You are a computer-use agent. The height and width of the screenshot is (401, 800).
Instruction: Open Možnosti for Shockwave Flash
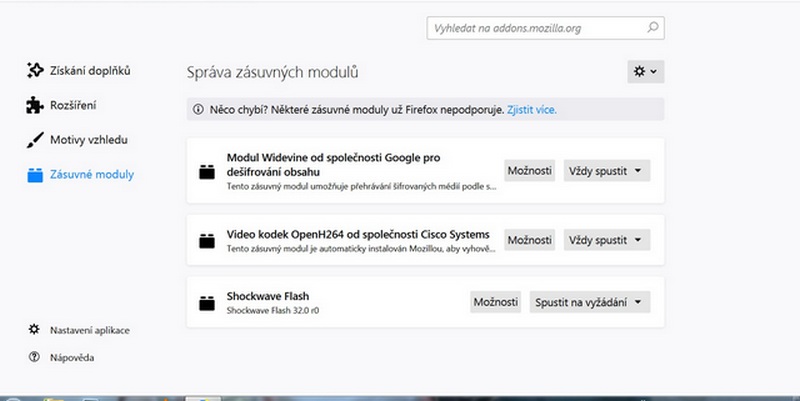(x=495, y=302)
